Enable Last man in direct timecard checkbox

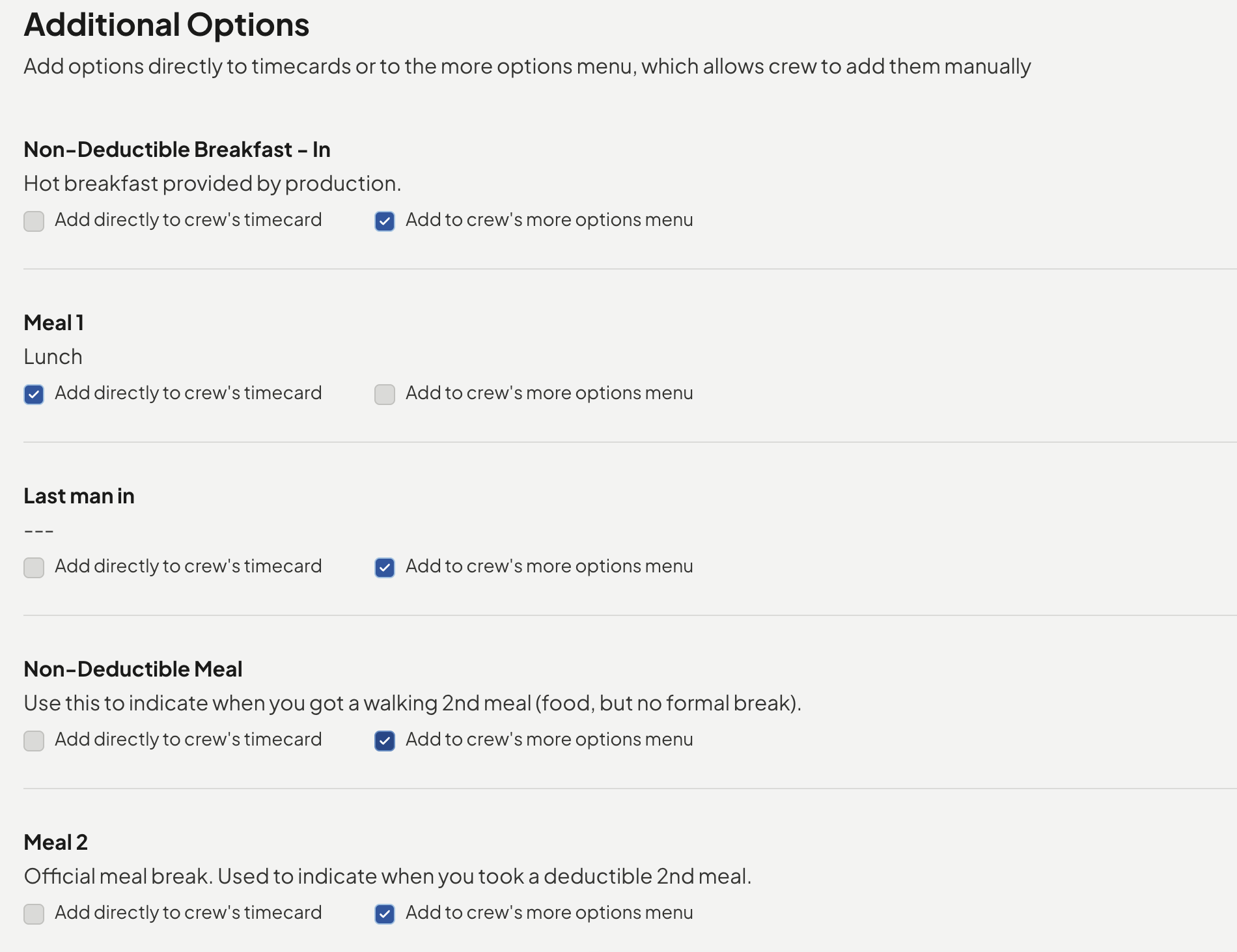(x=34, y=568)
